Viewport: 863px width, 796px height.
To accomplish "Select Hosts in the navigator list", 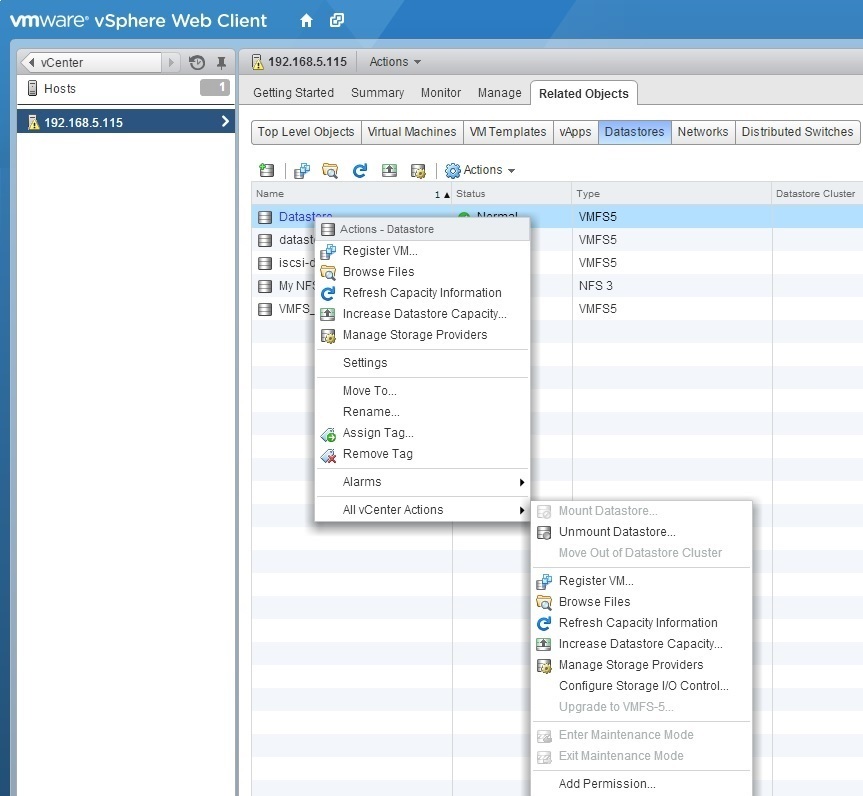I will pyautogui.click(x=125, y=89).
